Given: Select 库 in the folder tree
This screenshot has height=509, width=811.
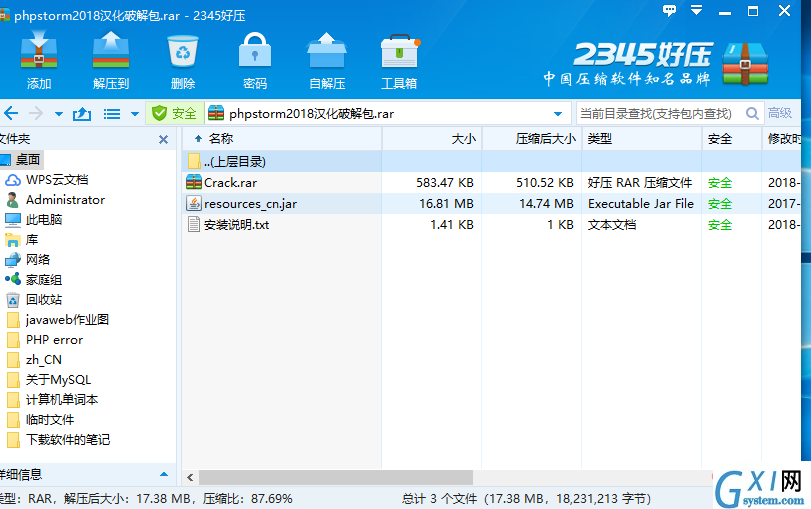Looking at the screenshot, I should tap(32, 240).
